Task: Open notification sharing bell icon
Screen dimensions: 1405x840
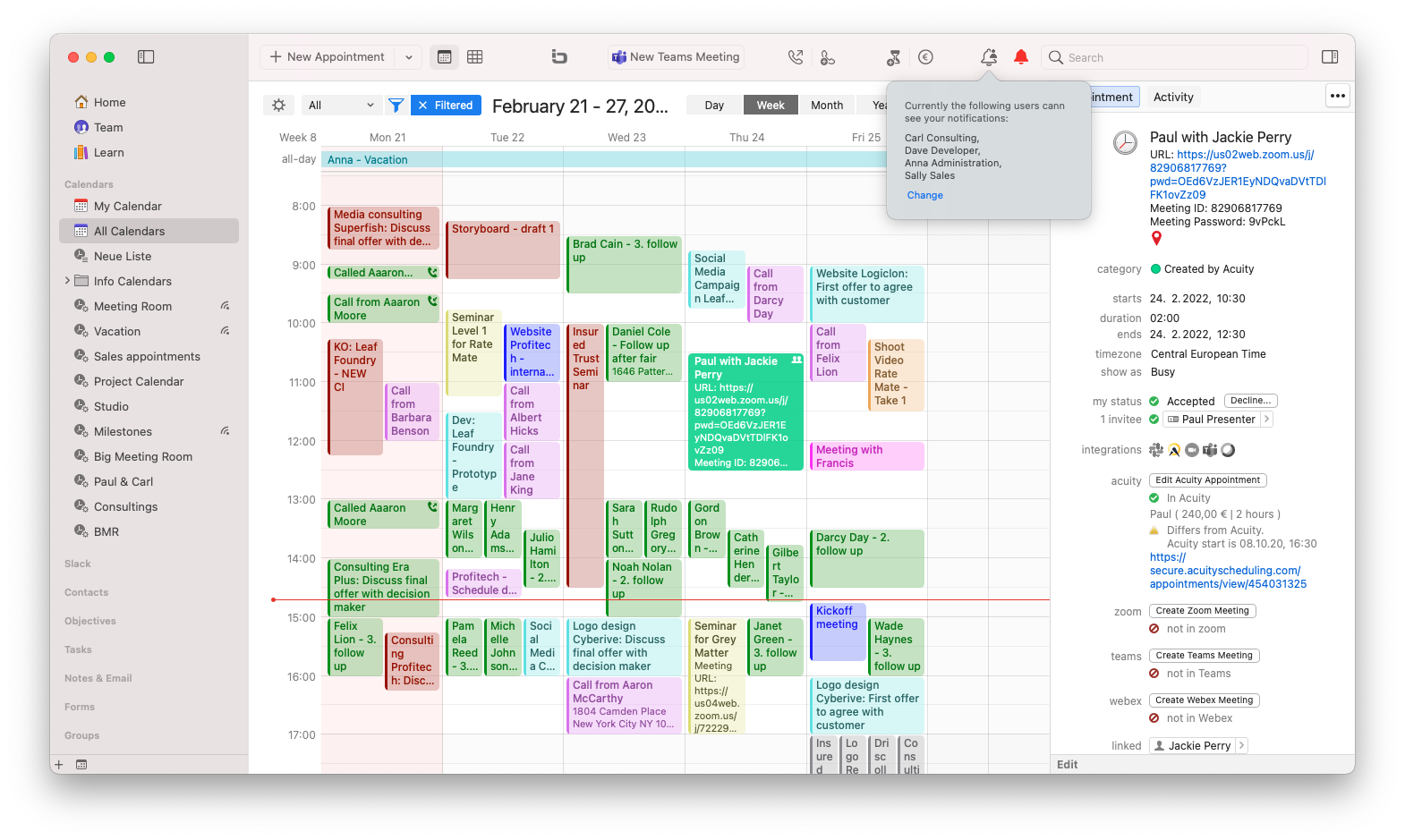Action: [x=989, y=57]
